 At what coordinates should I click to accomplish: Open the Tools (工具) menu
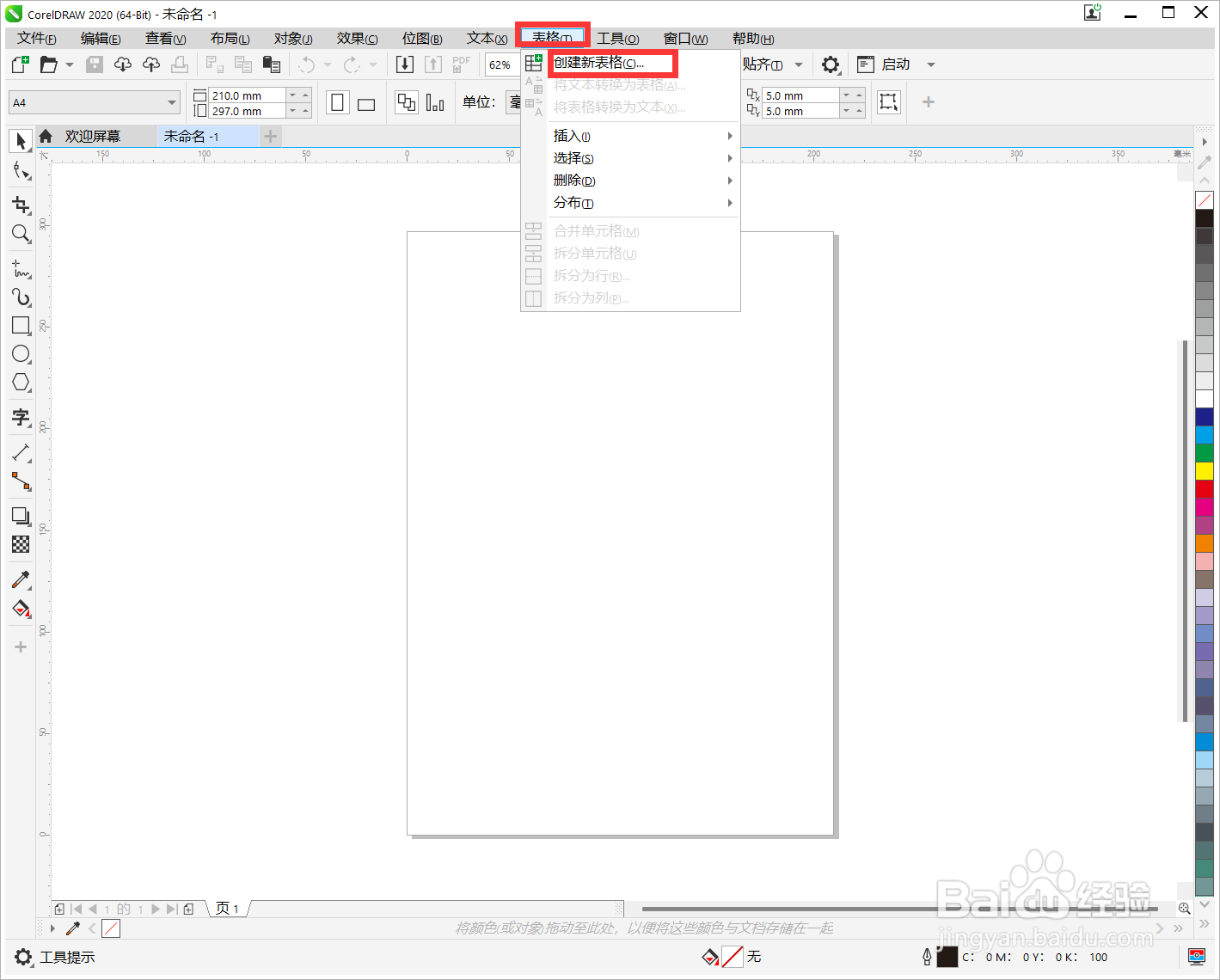click(618, 39)
